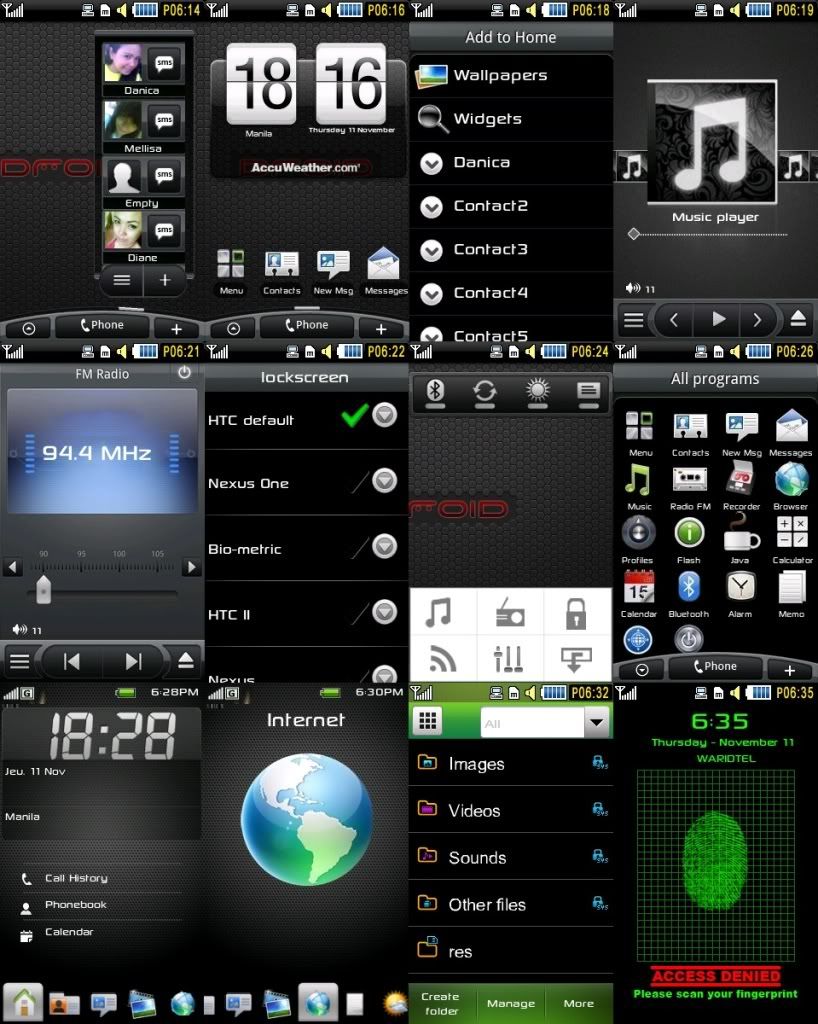Image resolution: width=818 pixels, height=1024 pixels.
Task: Toggle the sync arrows in the quick settings bar
Action: point(484,392)
